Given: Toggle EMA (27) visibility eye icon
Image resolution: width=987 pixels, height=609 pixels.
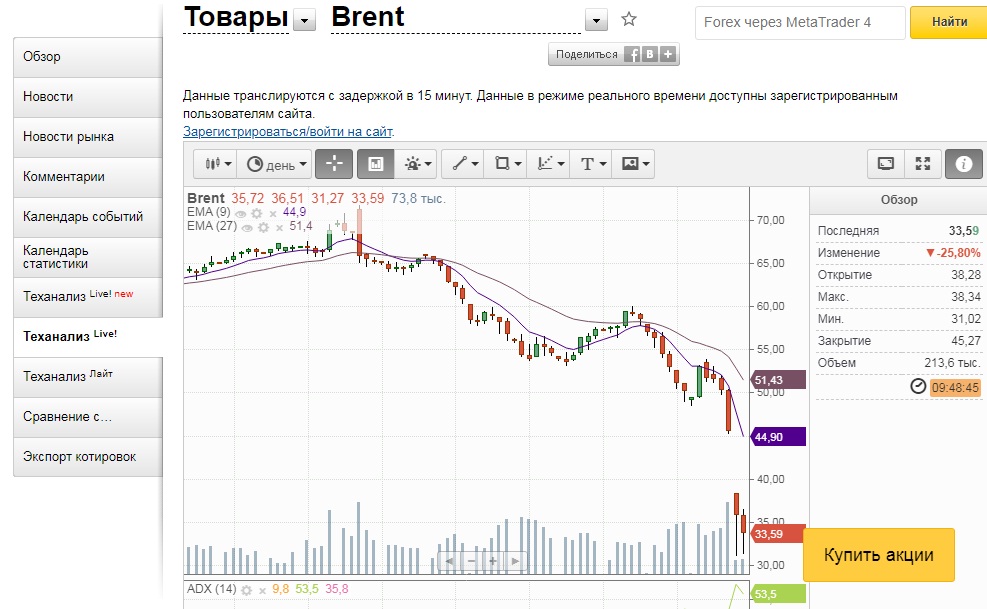Looking at the screenshot, I should pos(247,227).
